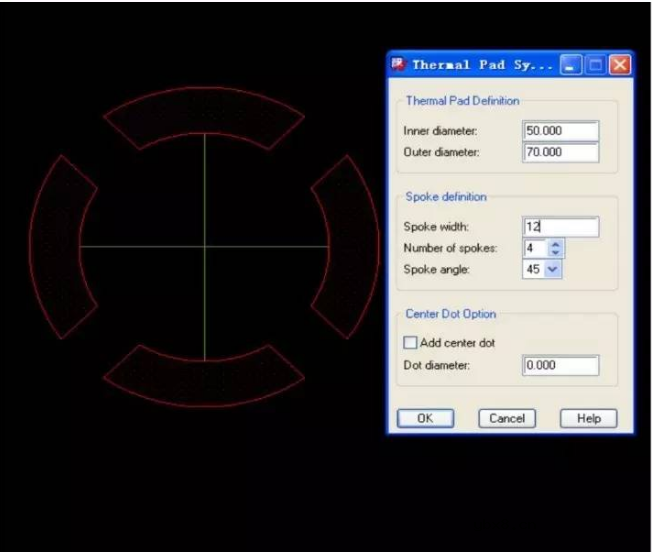Viewport: 652px width, 555px height.
Task: Close the Thermal Pad dialog
Action: click(620, 66)
